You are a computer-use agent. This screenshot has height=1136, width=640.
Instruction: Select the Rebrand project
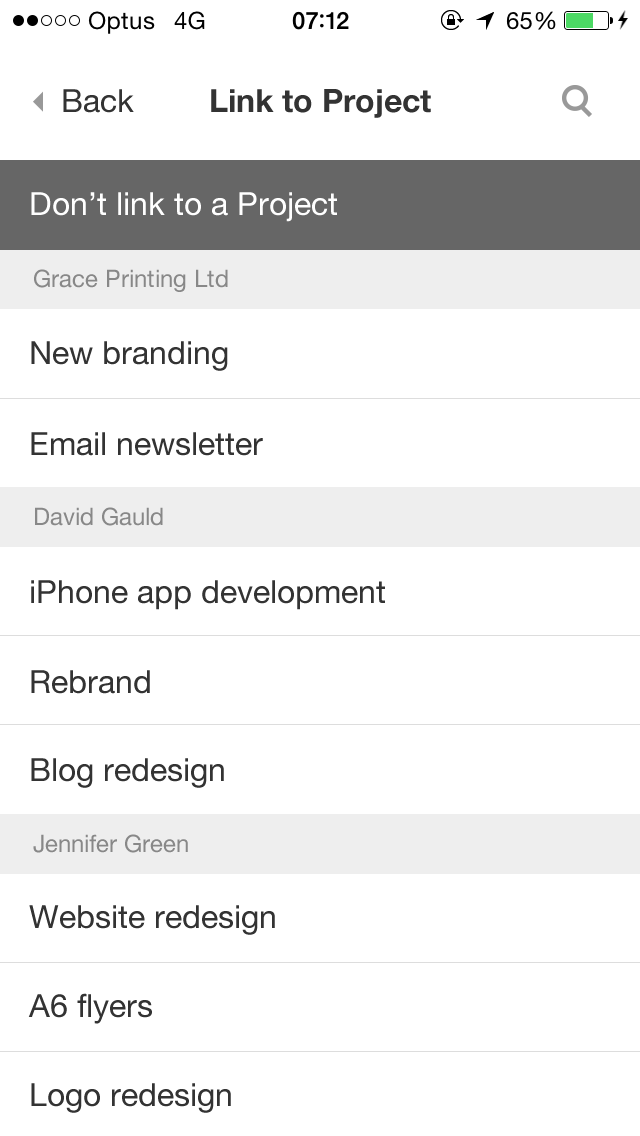coord(320,682)
